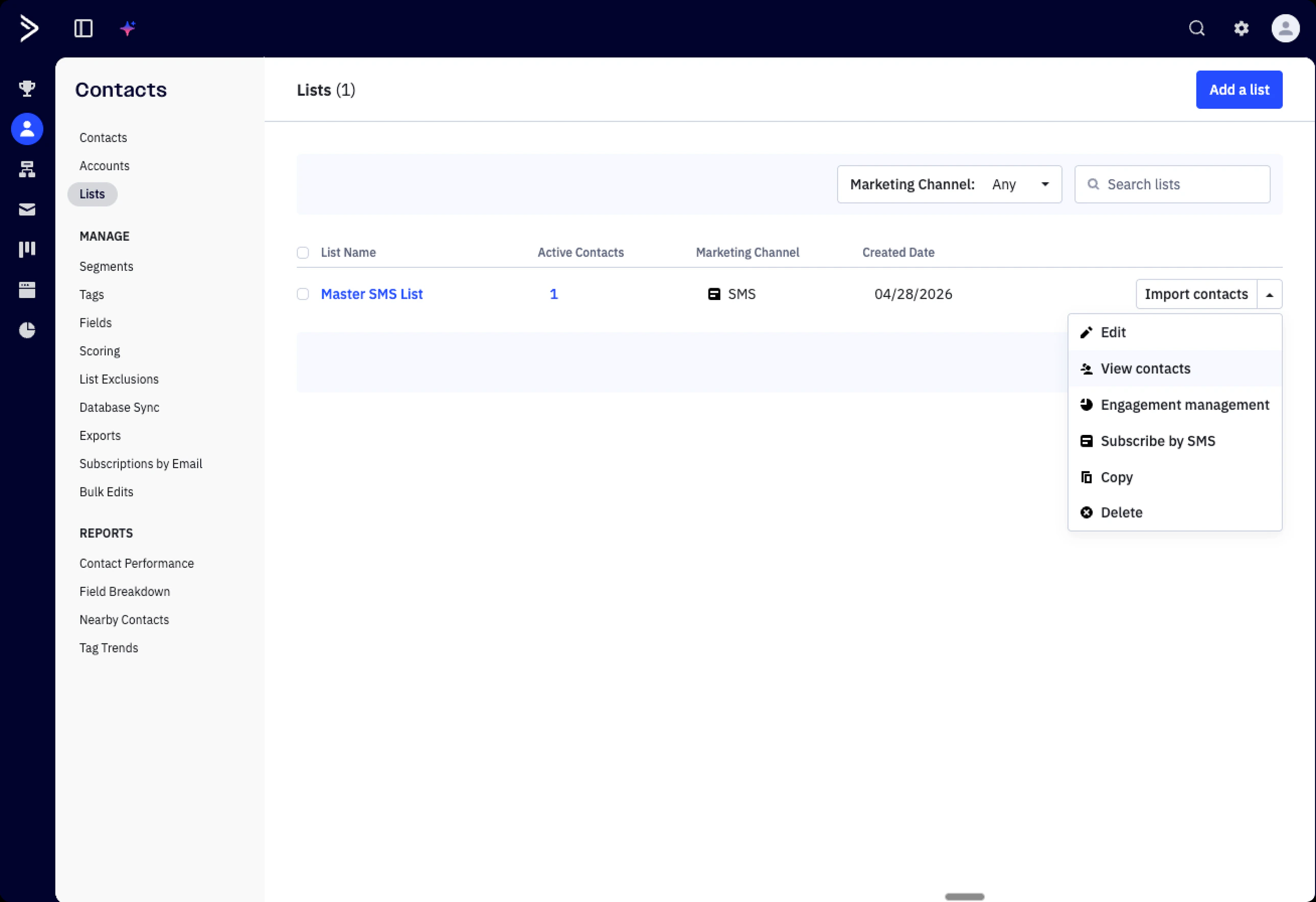Select the Contacts person icon in rail
The image size is (1316, 902).
(27, 129)
